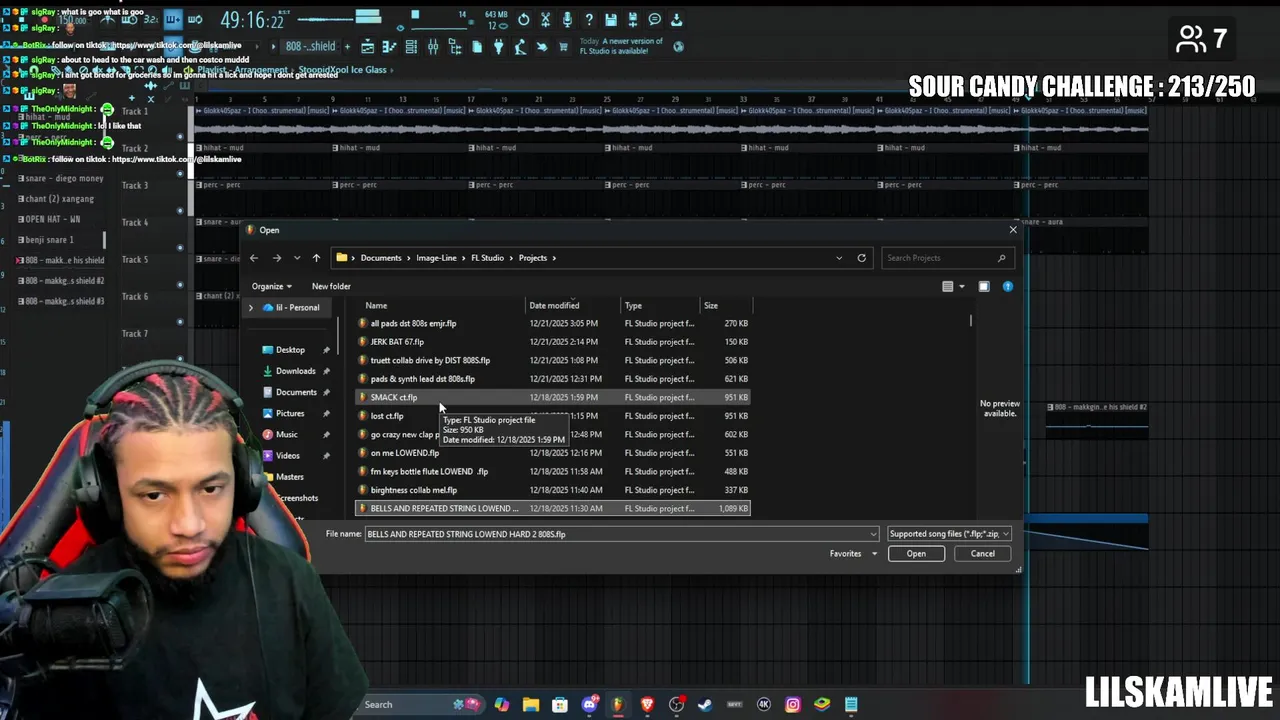Click the chat speech bubble icon
The height and width of the screenshot is (720, 1280).
pyautogui.click(x=654, y=19)
